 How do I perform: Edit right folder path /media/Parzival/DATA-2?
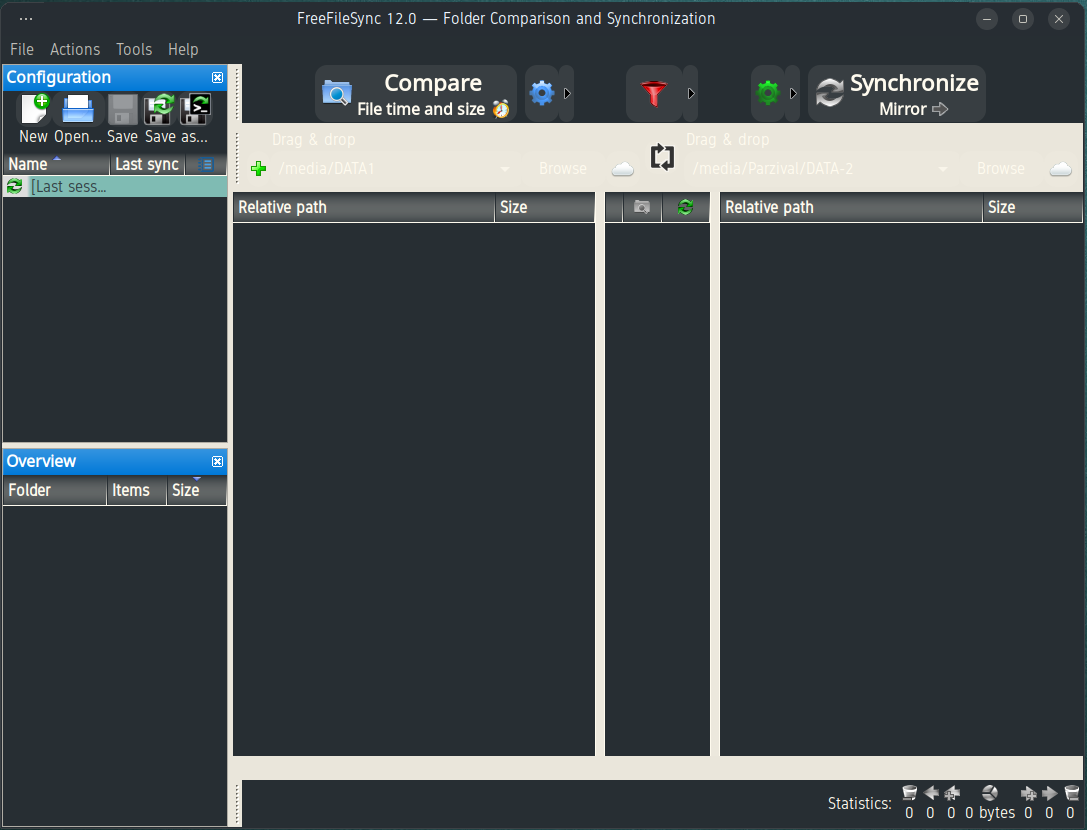tap(810, 168)
